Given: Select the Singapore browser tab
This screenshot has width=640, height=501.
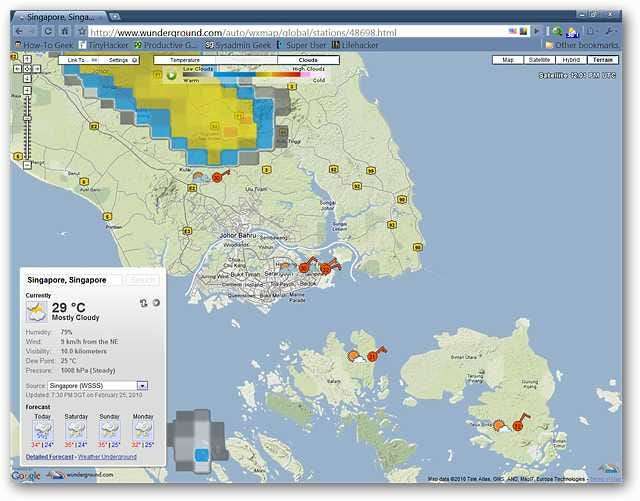Looking at the screenshot, I should [x=60, y=15].
